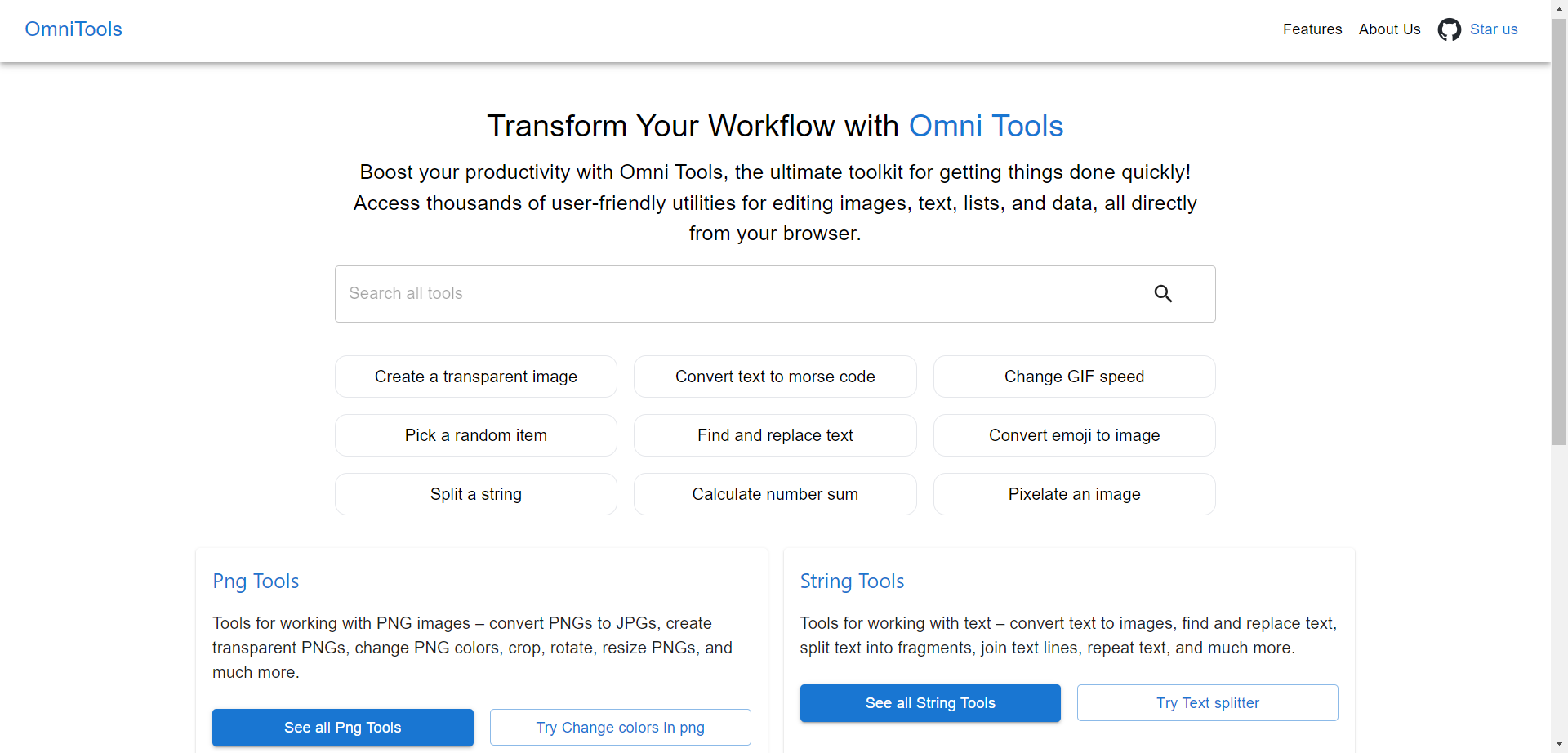Open the About Us menu item
The height and width of the screenshot is (753, 1568).
click(x=1389, y=29)
